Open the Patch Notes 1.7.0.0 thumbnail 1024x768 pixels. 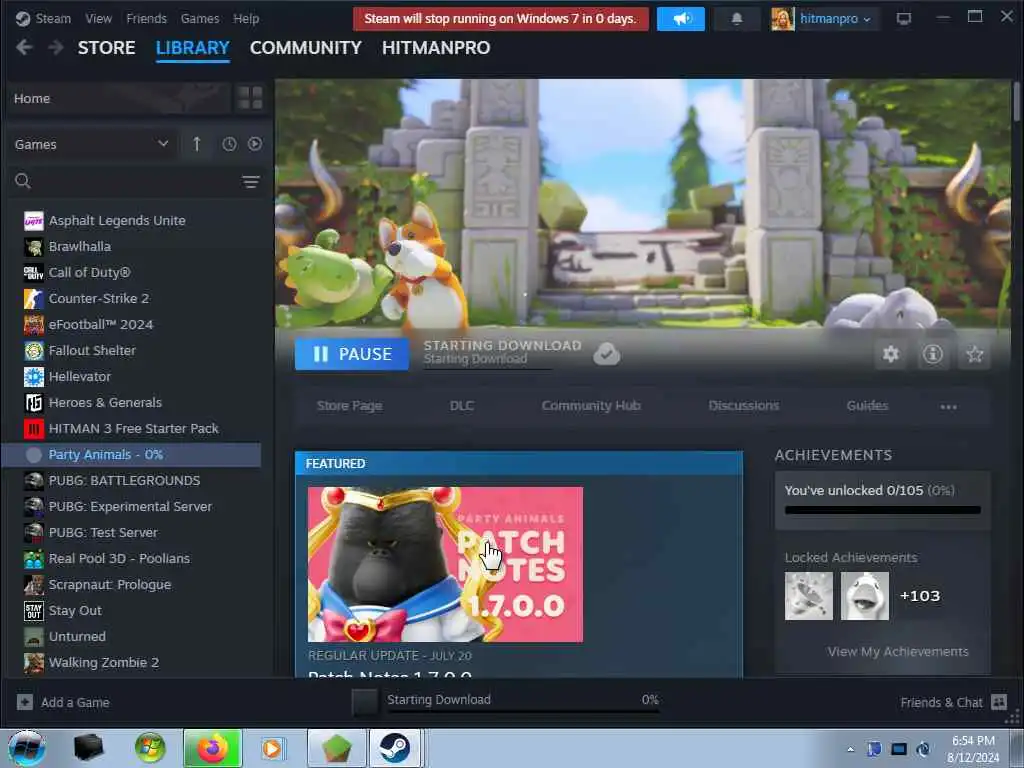coord(445,564)
